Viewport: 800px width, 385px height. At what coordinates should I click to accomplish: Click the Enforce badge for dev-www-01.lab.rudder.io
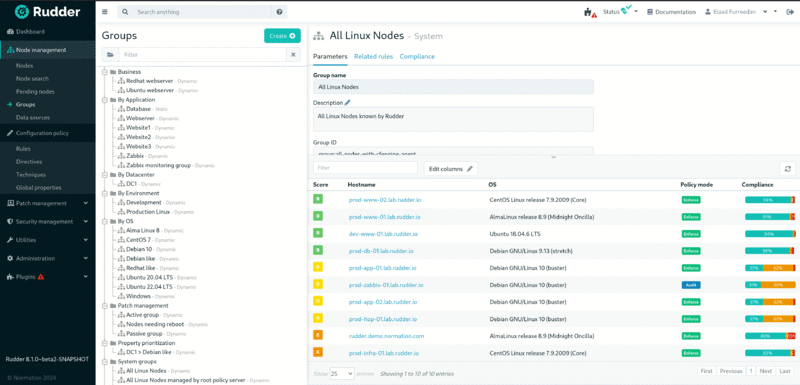coord(691,234)
